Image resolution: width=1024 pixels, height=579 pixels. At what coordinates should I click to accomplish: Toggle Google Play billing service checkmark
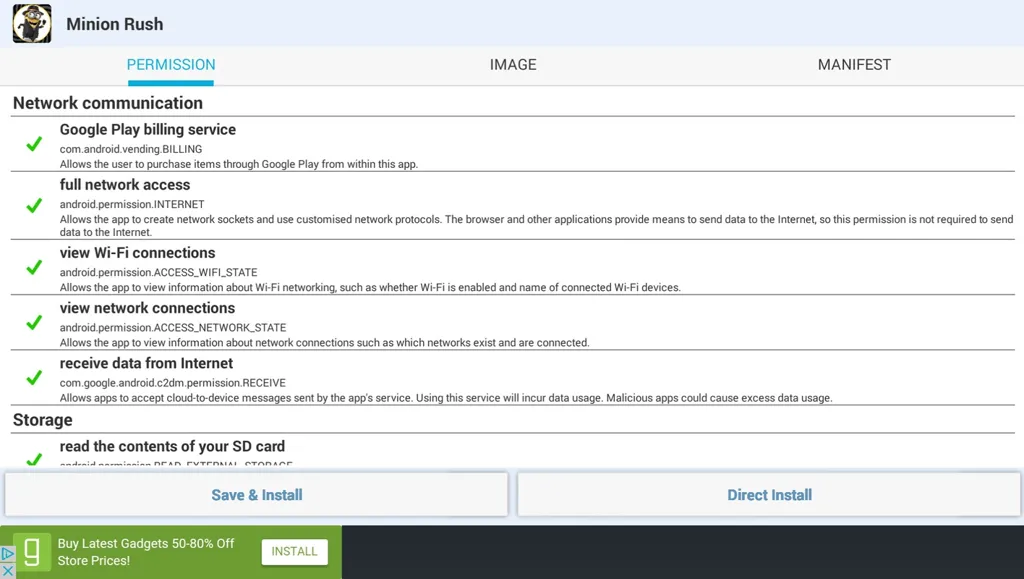34,144
